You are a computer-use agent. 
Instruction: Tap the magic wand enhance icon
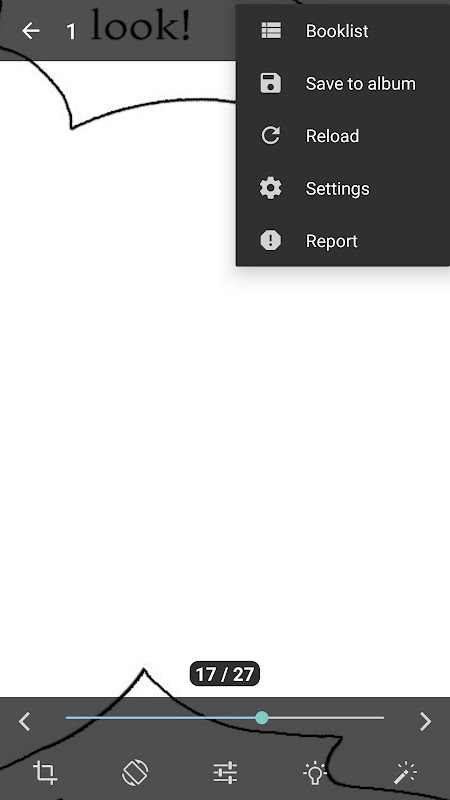pos(405,772)
